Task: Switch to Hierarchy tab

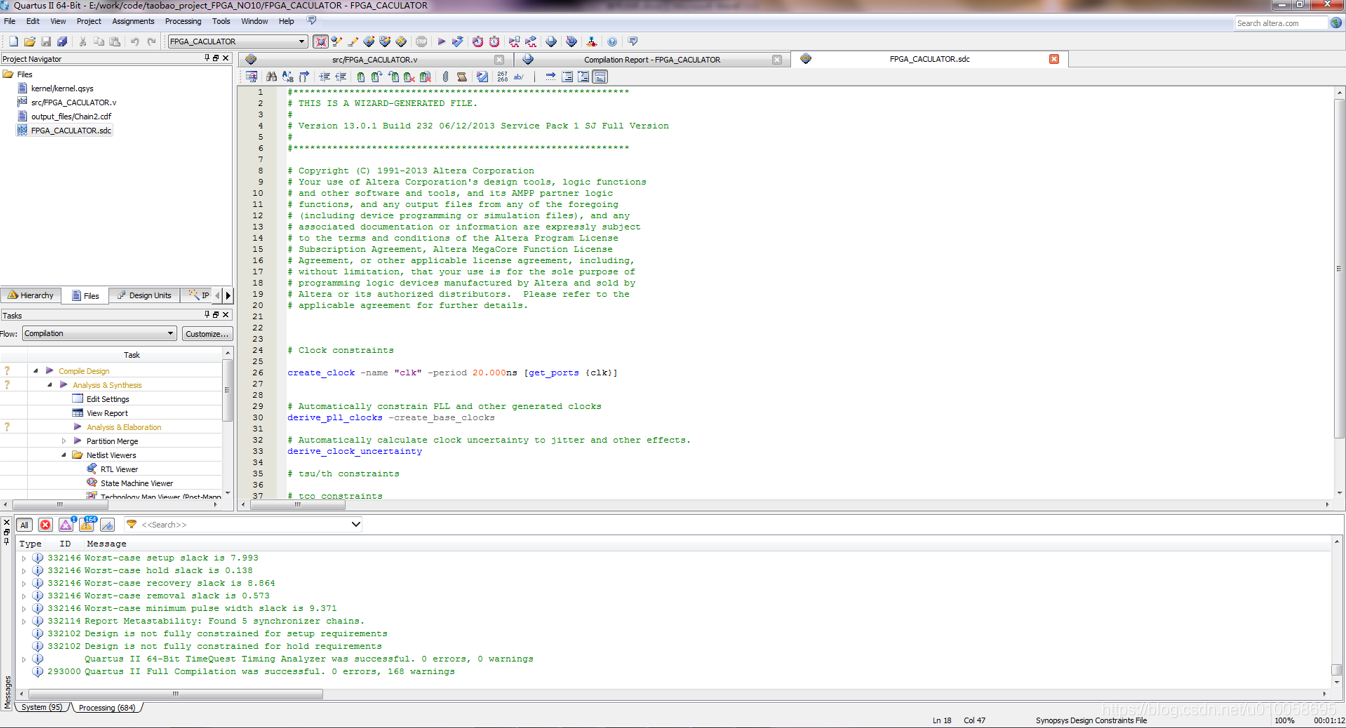Action: 31,296
